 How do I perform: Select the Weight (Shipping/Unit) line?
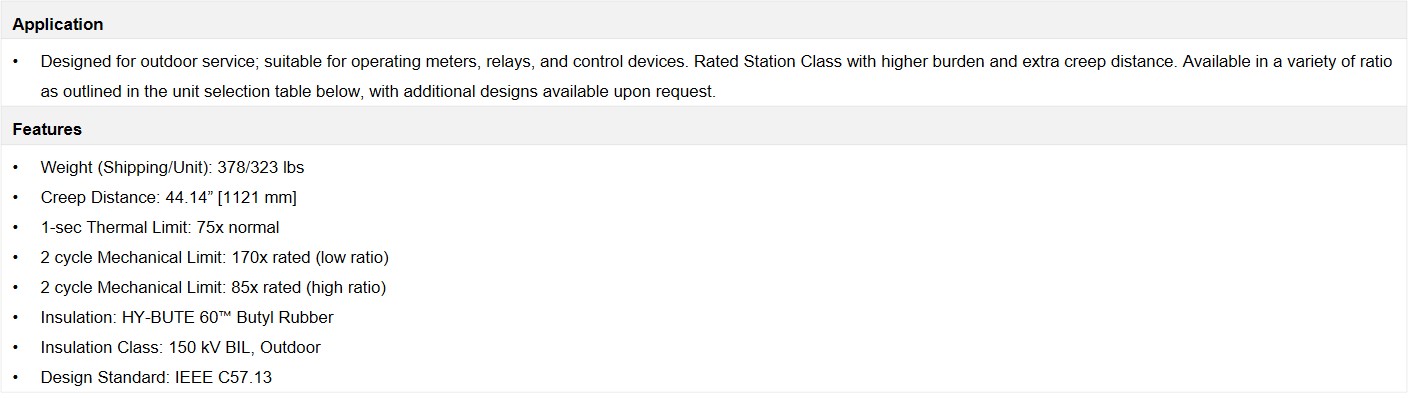tap(172, 167)
